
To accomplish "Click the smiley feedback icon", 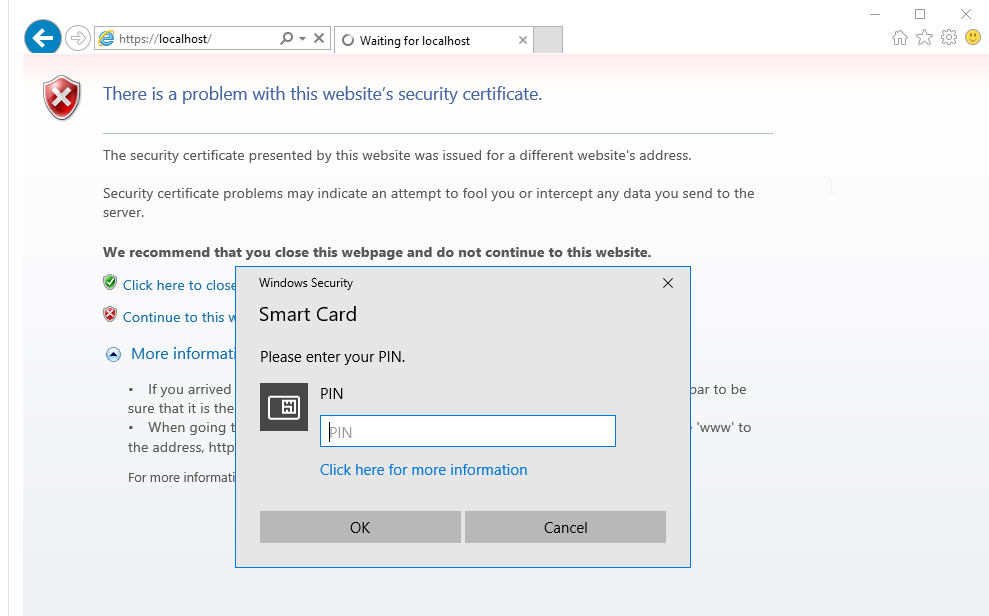I will click(973, 38).
